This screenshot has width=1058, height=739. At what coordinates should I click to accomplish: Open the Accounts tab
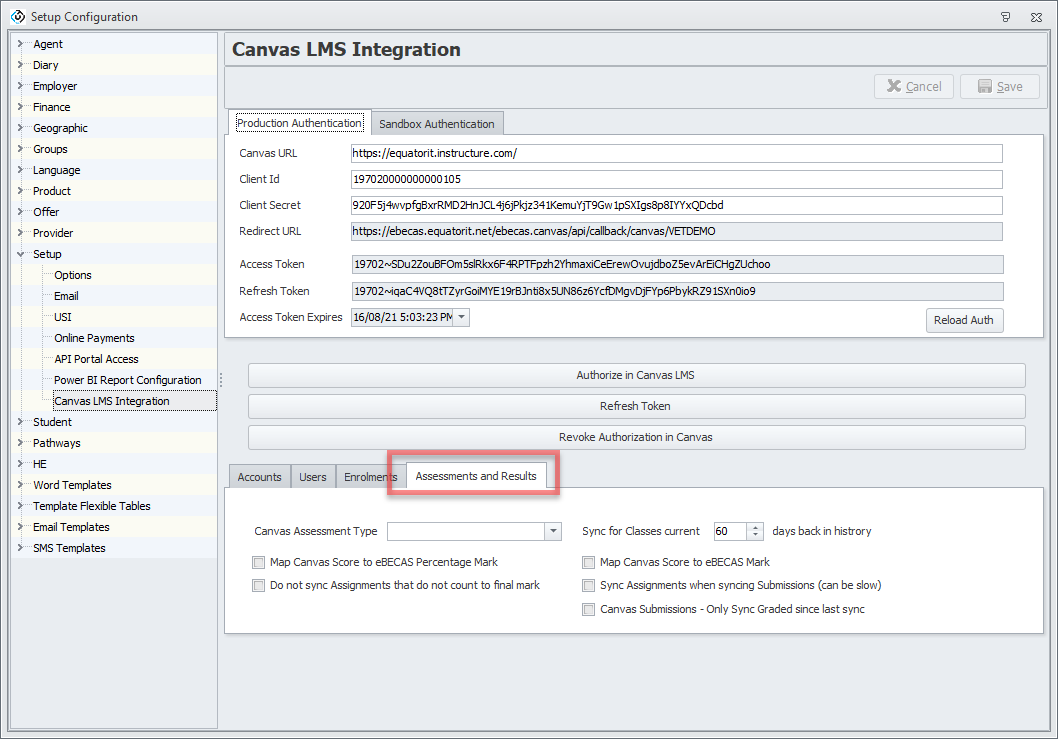pyautogui.click(x=259, y=477)
